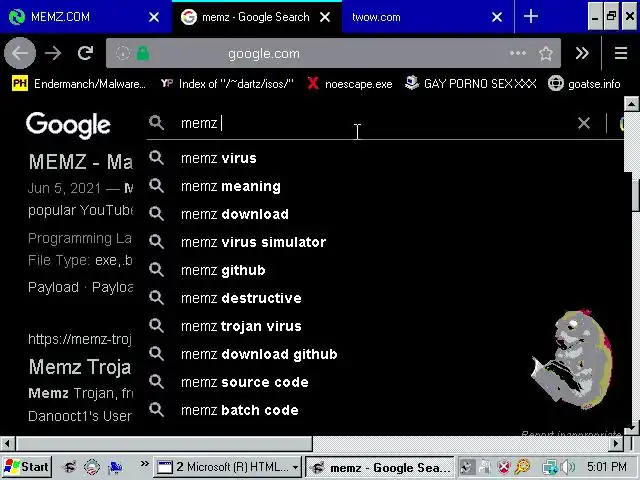The height and width of the screenshot is (480, 640).
Task: Select the memz - Google Sea... taskbar button
Action: [380, 467]
